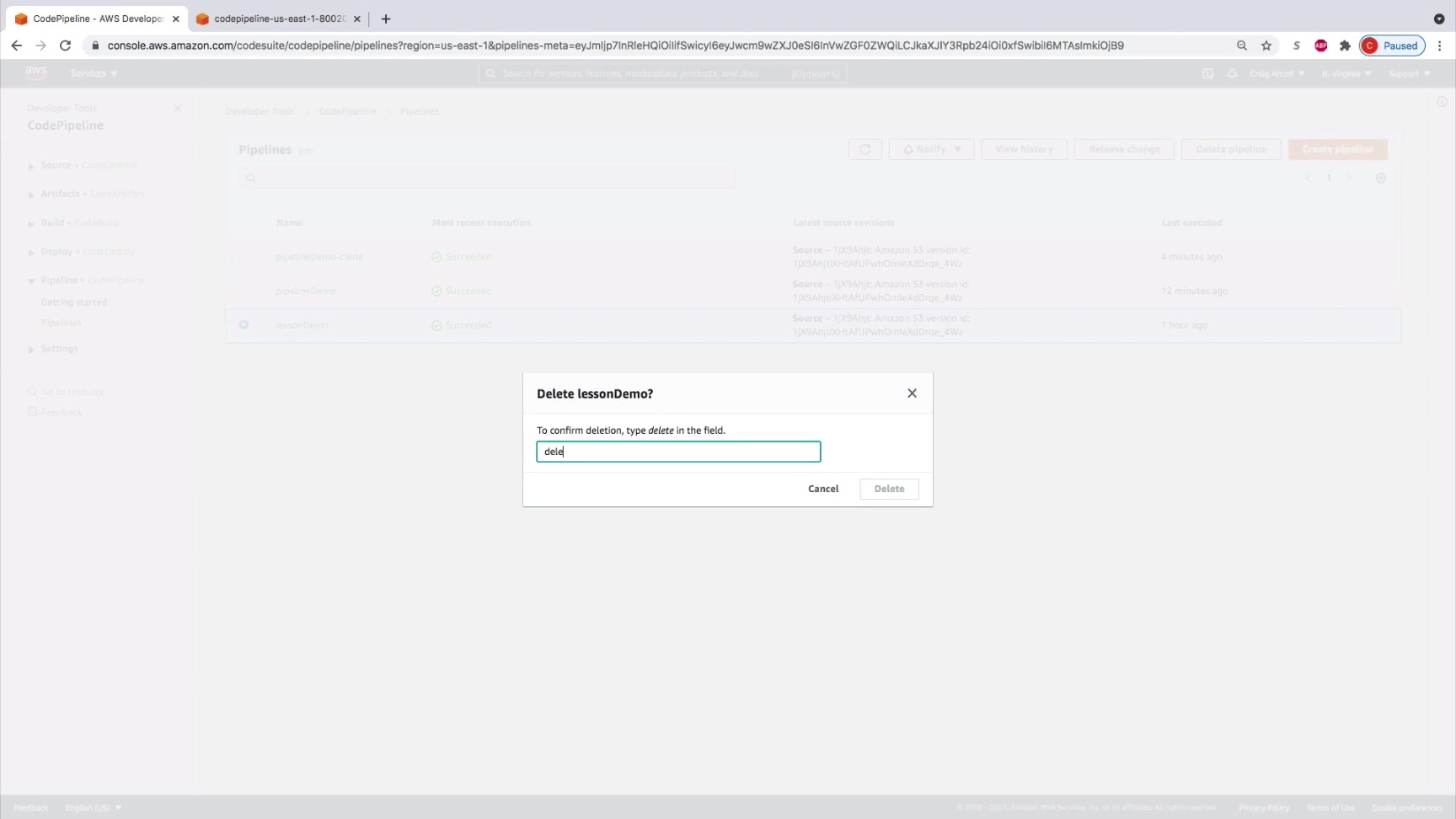Close the Delete lessonDemo dialog with X
The height and width of the screenshot is (819, 1456).
(x=912, y=393)
